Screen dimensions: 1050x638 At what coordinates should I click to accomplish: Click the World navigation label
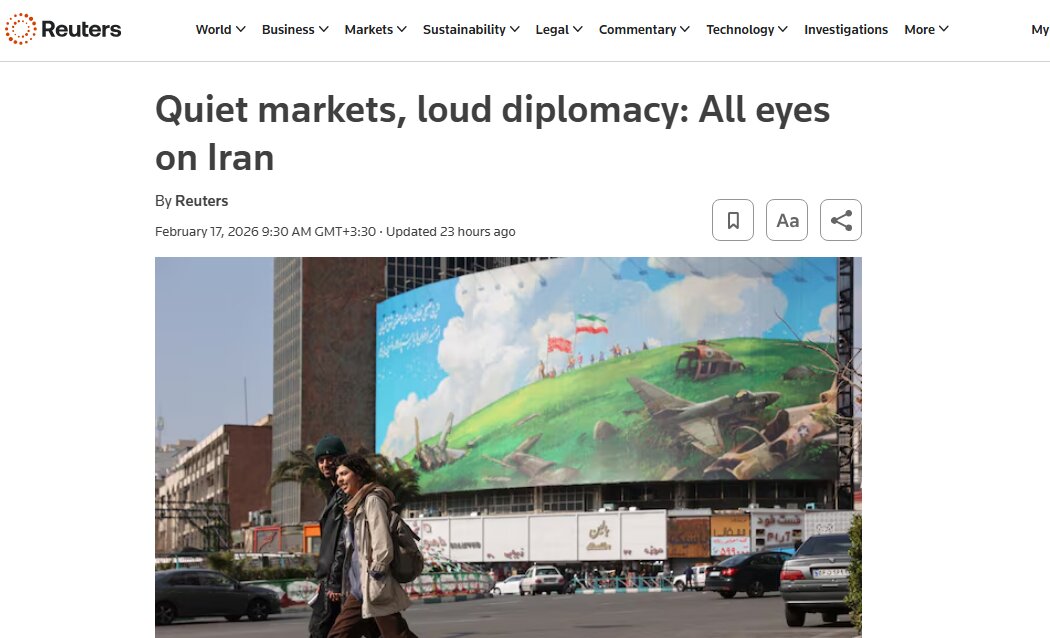[x=213, y=29]
